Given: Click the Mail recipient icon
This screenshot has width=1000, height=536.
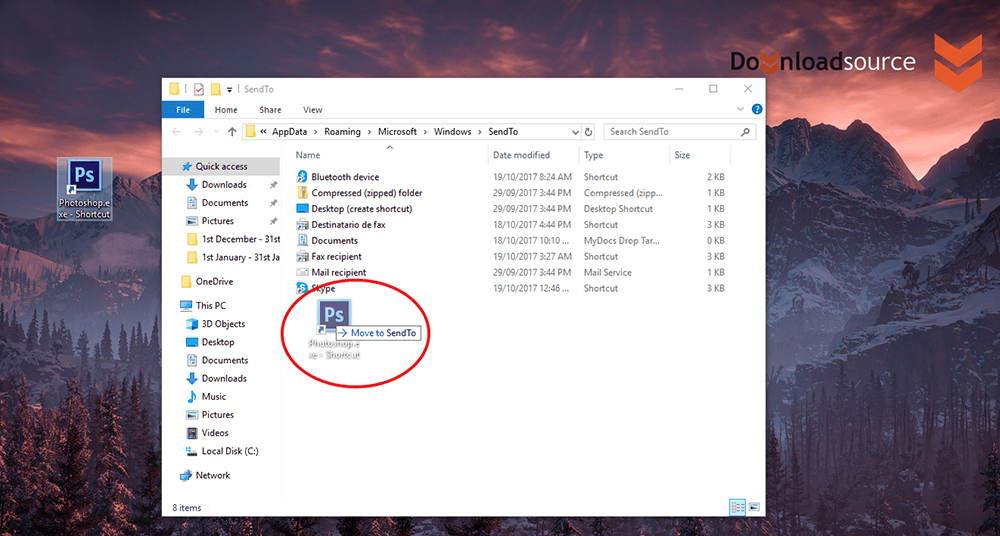Looking at the screenshot, I should click(x=302, y=272).
